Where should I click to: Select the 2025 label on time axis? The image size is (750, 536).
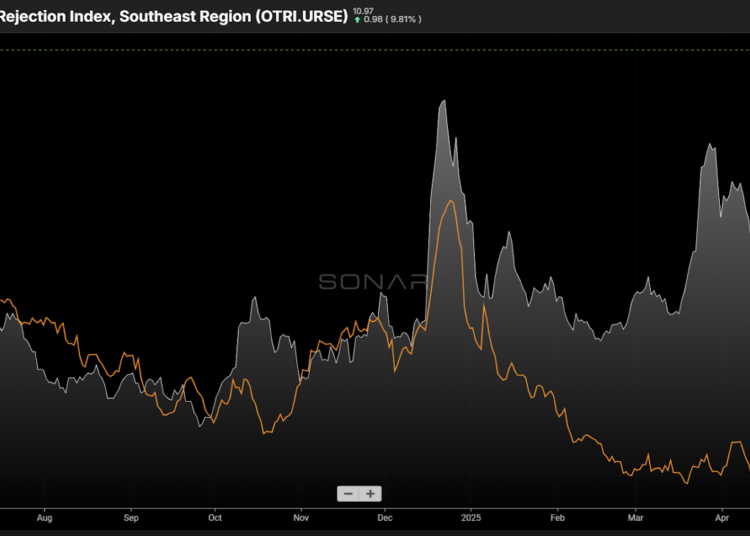pyautogui.click(x=471, y=519)
